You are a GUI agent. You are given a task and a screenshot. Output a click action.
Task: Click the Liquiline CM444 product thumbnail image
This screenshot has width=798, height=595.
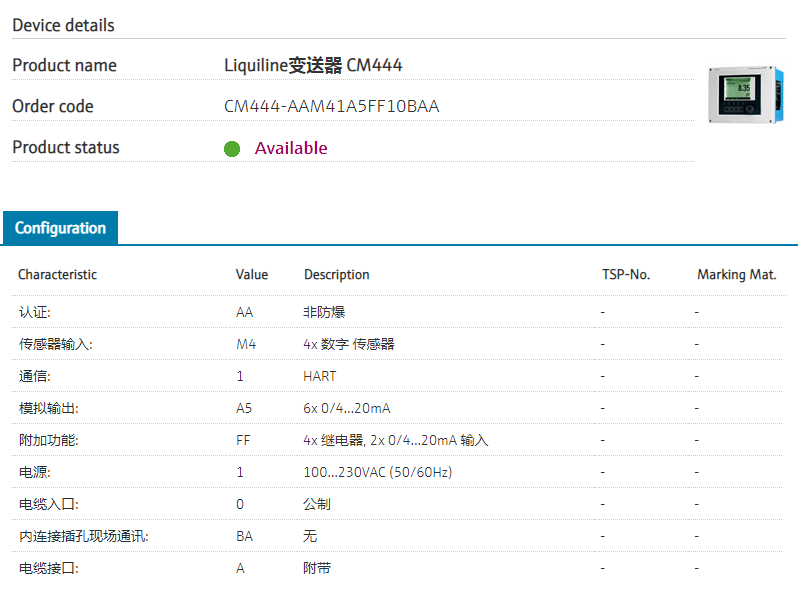coord(742,95)
